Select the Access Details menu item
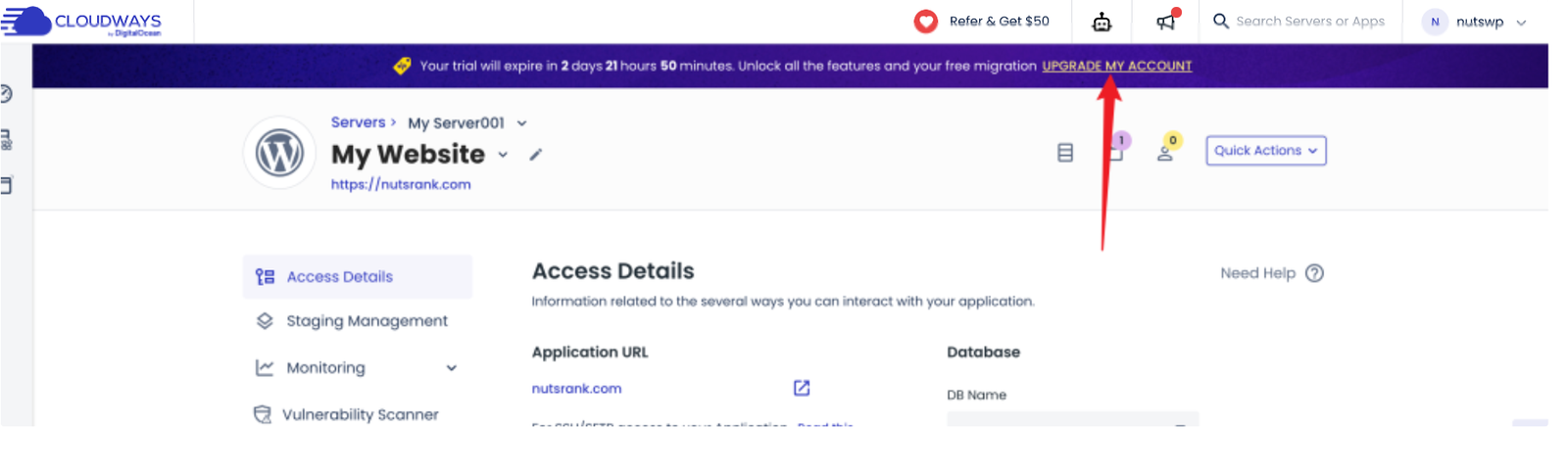Screen dimensions: 1568x475 pyautogui.click(x=339, y=277)
